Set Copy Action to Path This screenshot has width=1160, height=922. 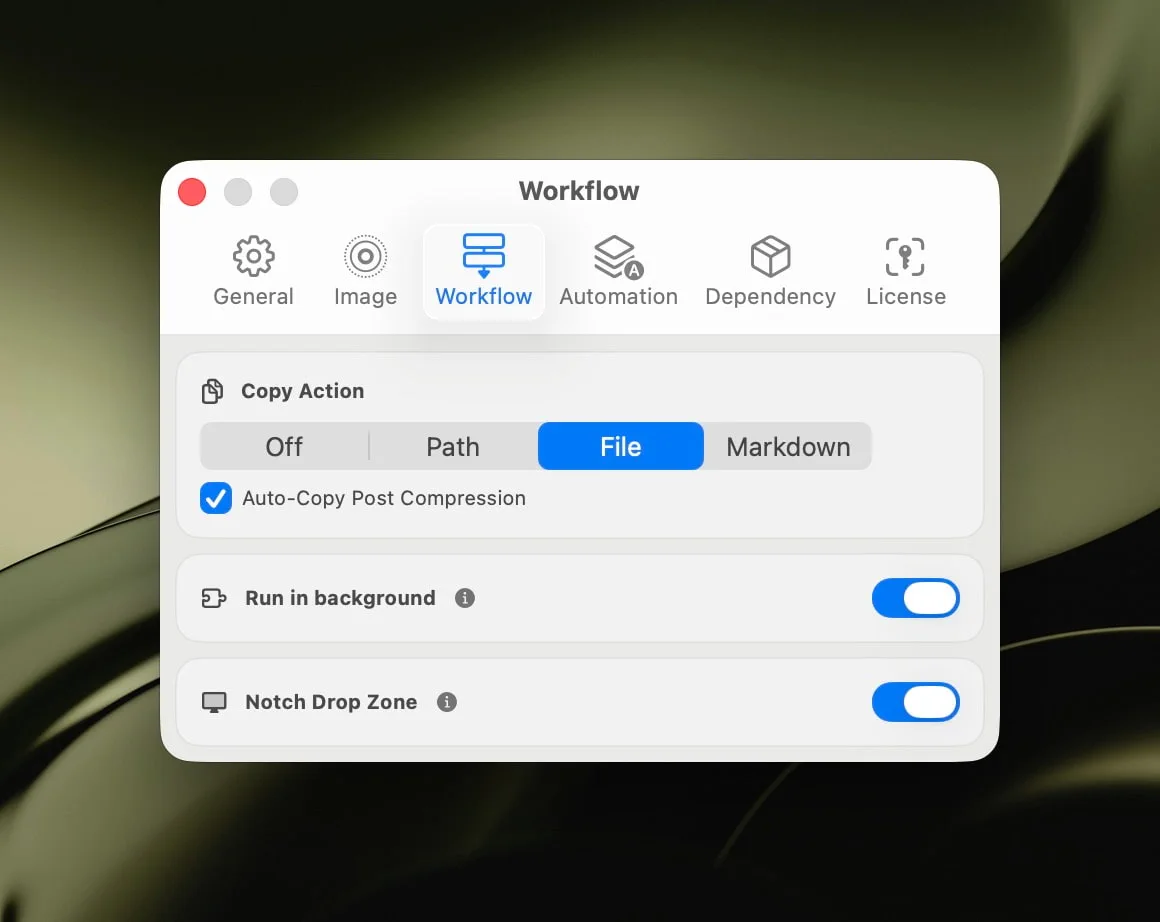coord(452,446)
